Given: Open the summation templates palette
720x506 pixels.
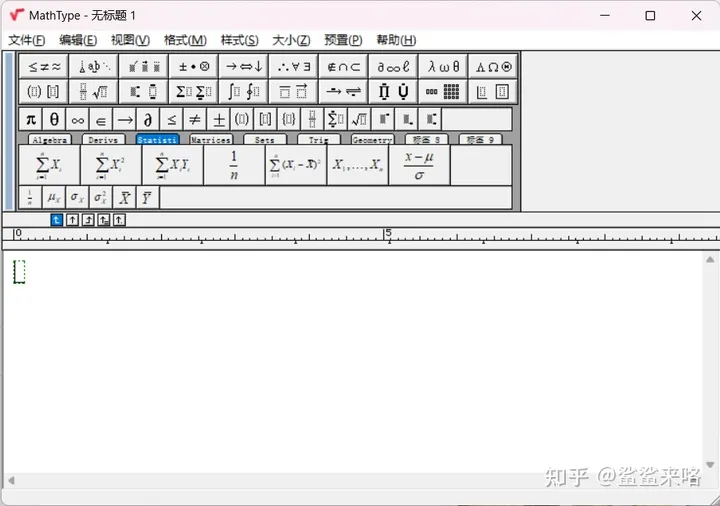Looking at the screenshot, I should (194, 91).
